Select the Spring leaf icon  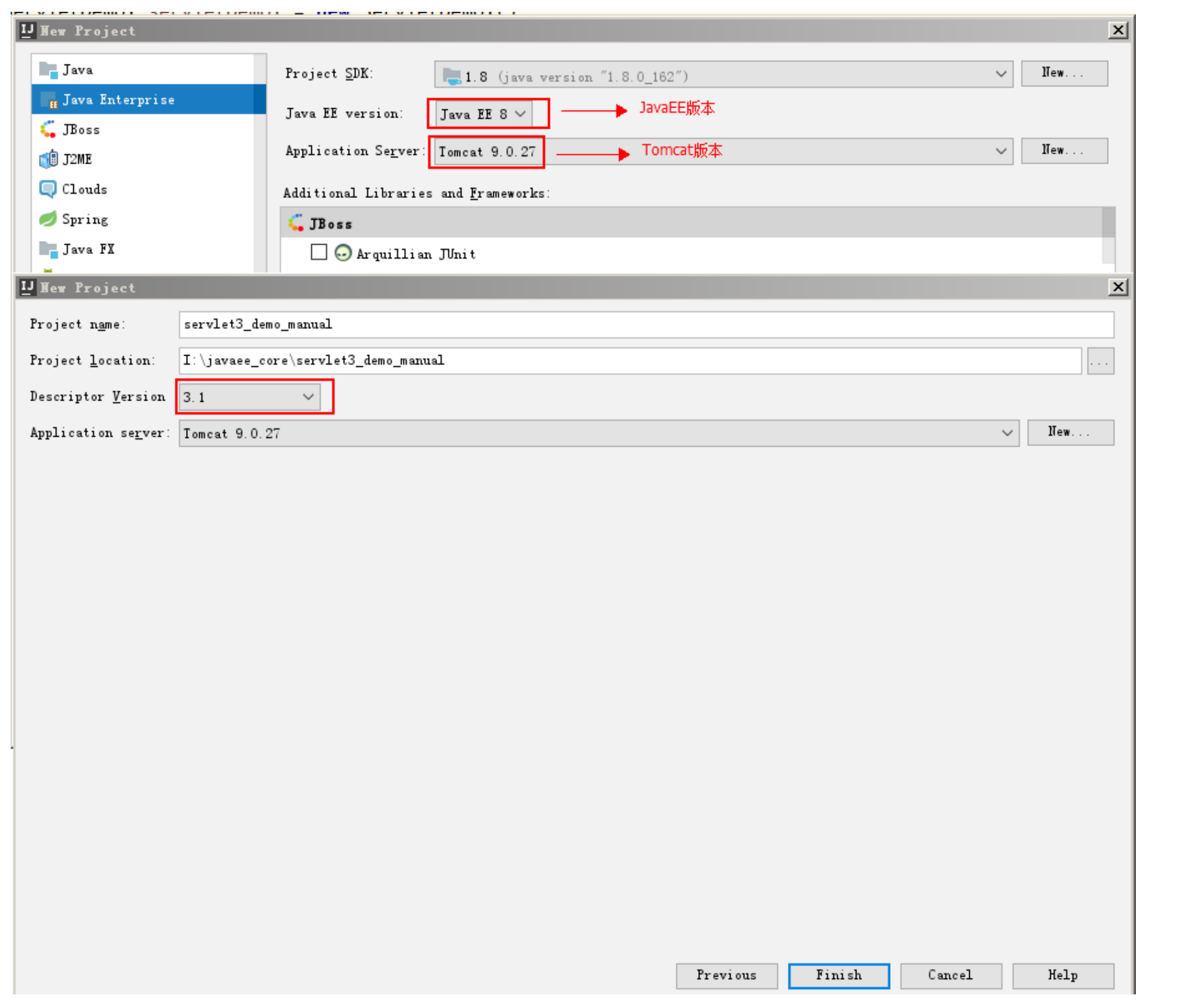coord(48,219)
